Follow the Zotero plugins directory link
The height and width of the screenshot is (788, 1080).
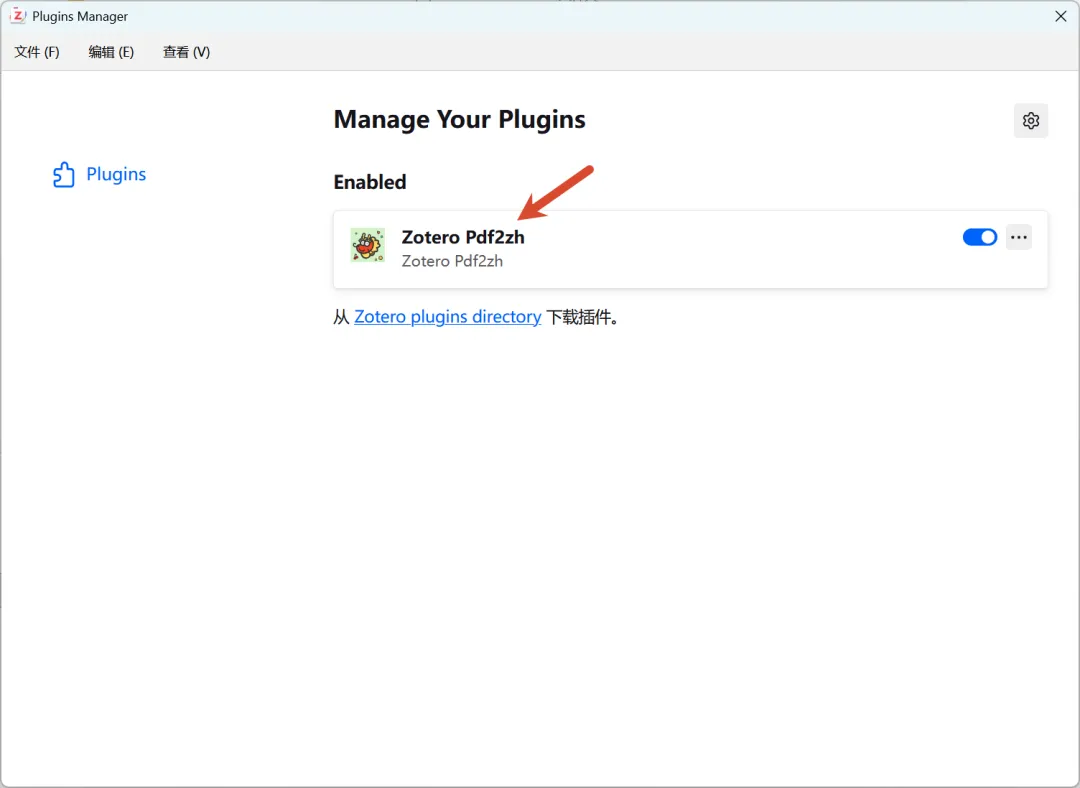pos(448,317)
